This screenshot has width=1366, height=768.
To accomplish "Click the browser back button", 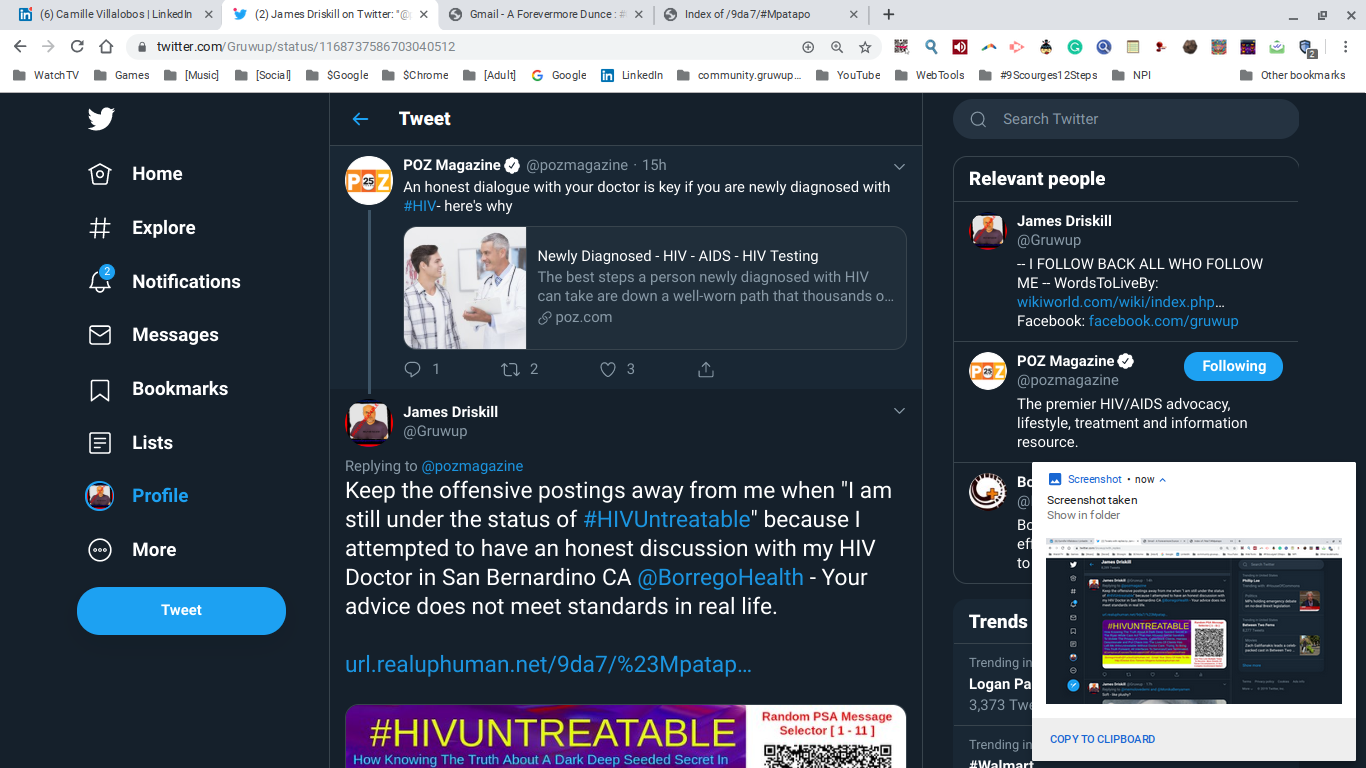I will pos(20,47).
